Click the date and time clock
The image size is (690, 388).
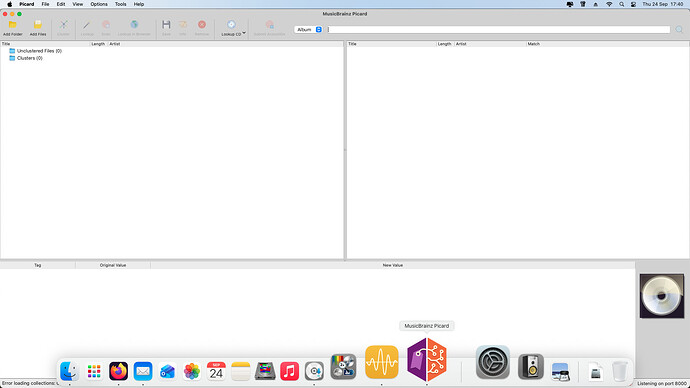click(663, 4)
